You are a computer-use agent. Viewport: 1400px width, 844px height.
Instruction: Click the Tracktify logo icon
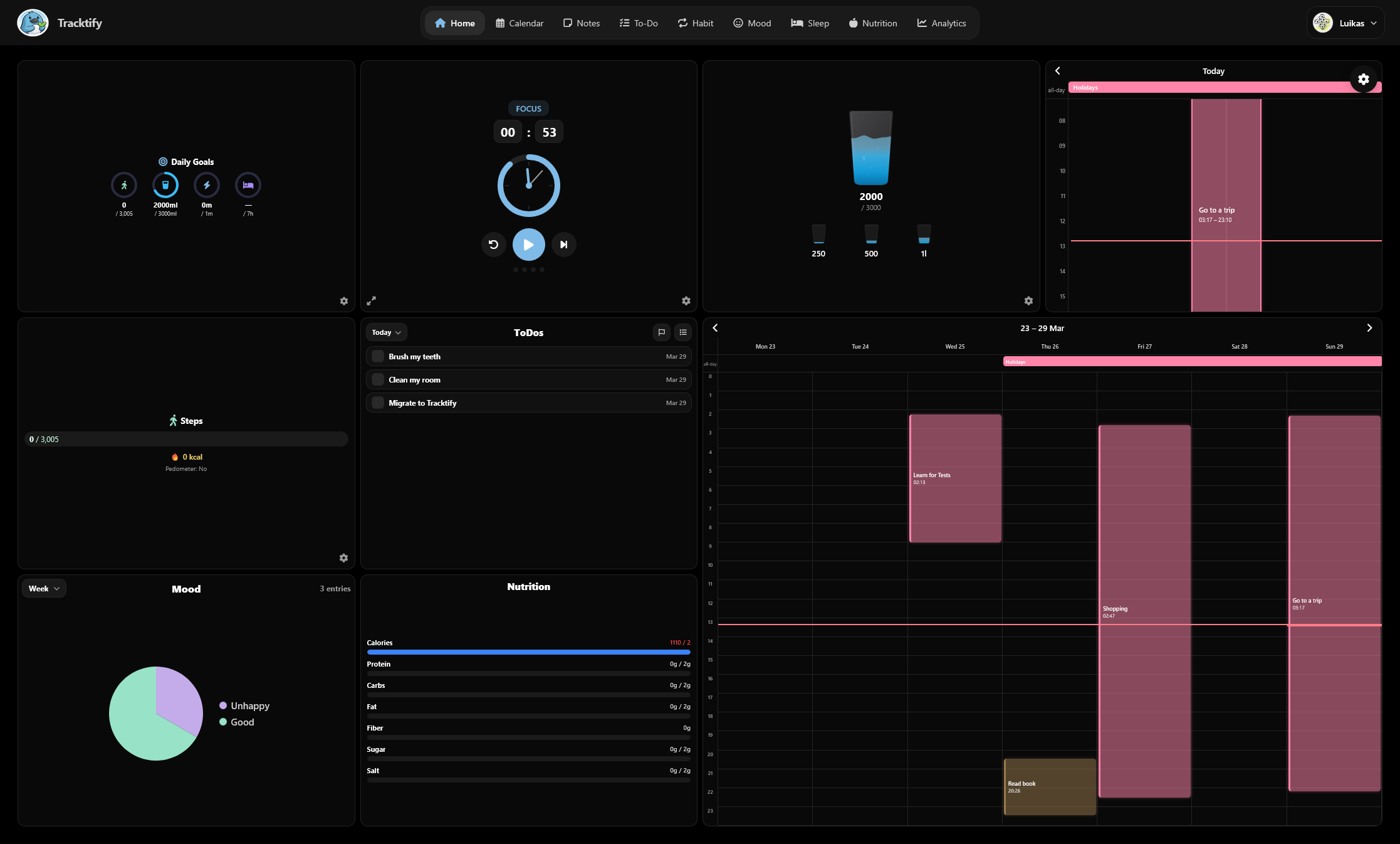pyautogui.click(x=33, y=23)
